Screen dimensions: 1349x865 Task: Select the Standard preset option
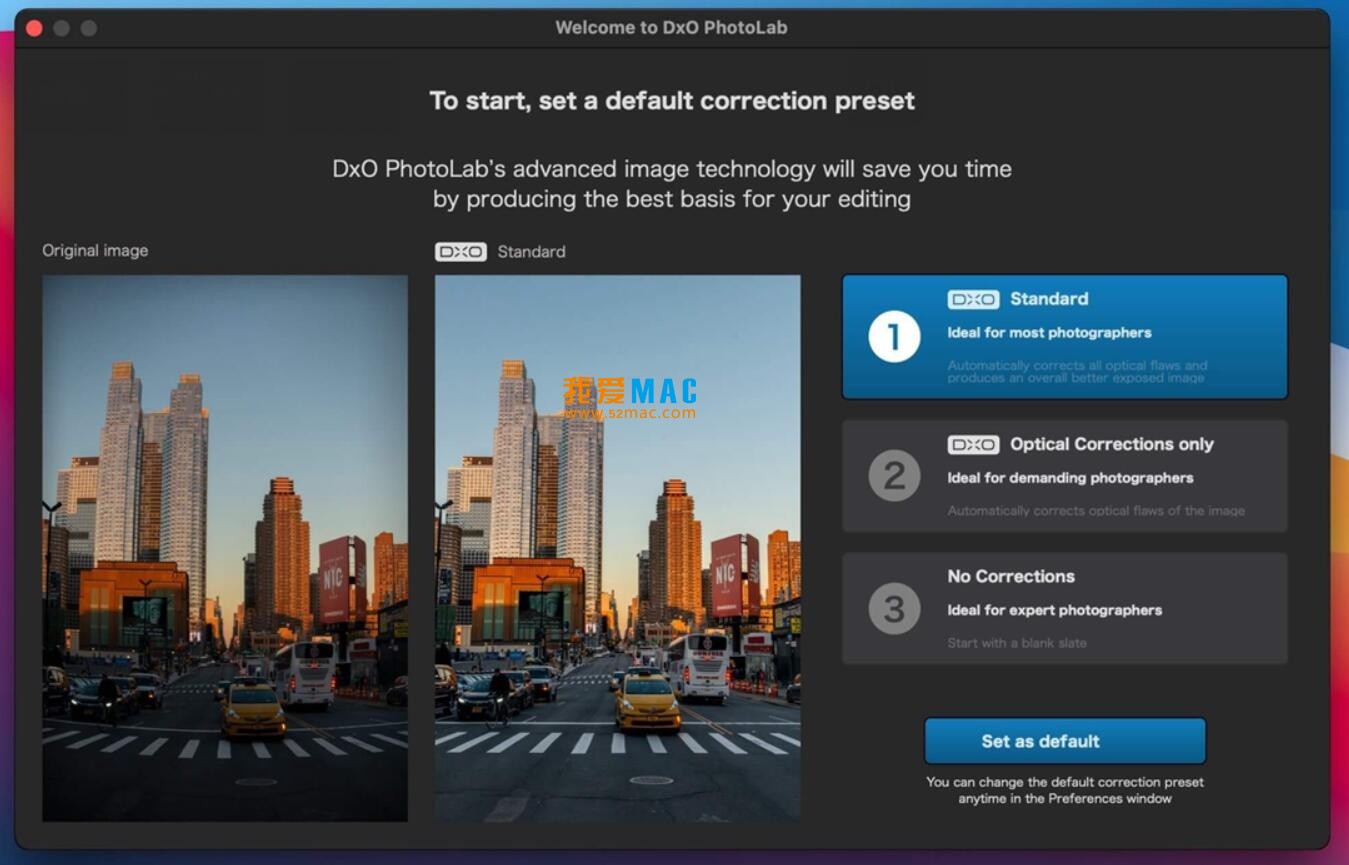(x=1064, y=337)
